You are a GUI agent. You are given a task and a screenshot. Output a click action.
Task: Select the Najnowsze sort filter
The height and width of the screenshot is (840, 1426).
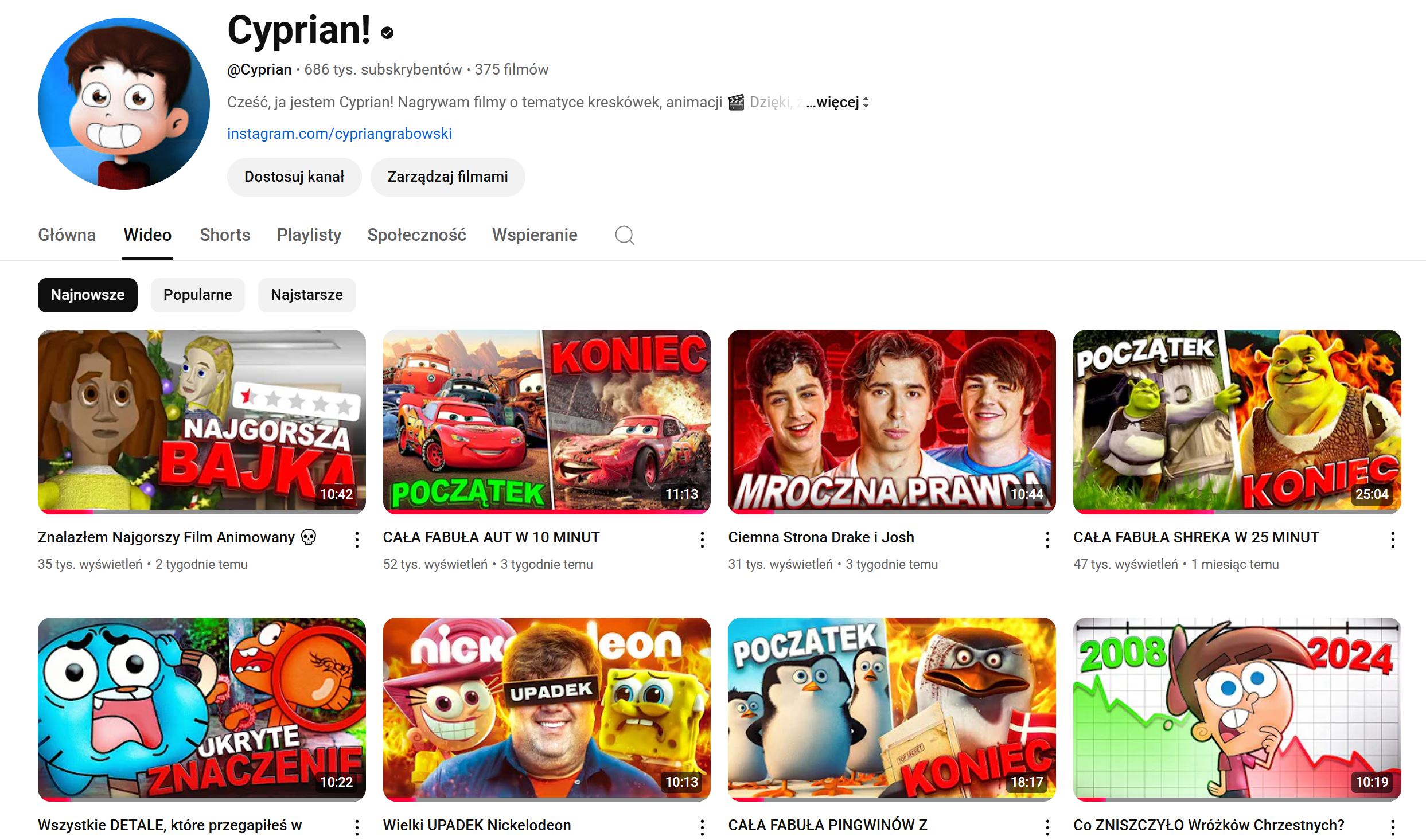pyautogui.click(x=88, y=295)
